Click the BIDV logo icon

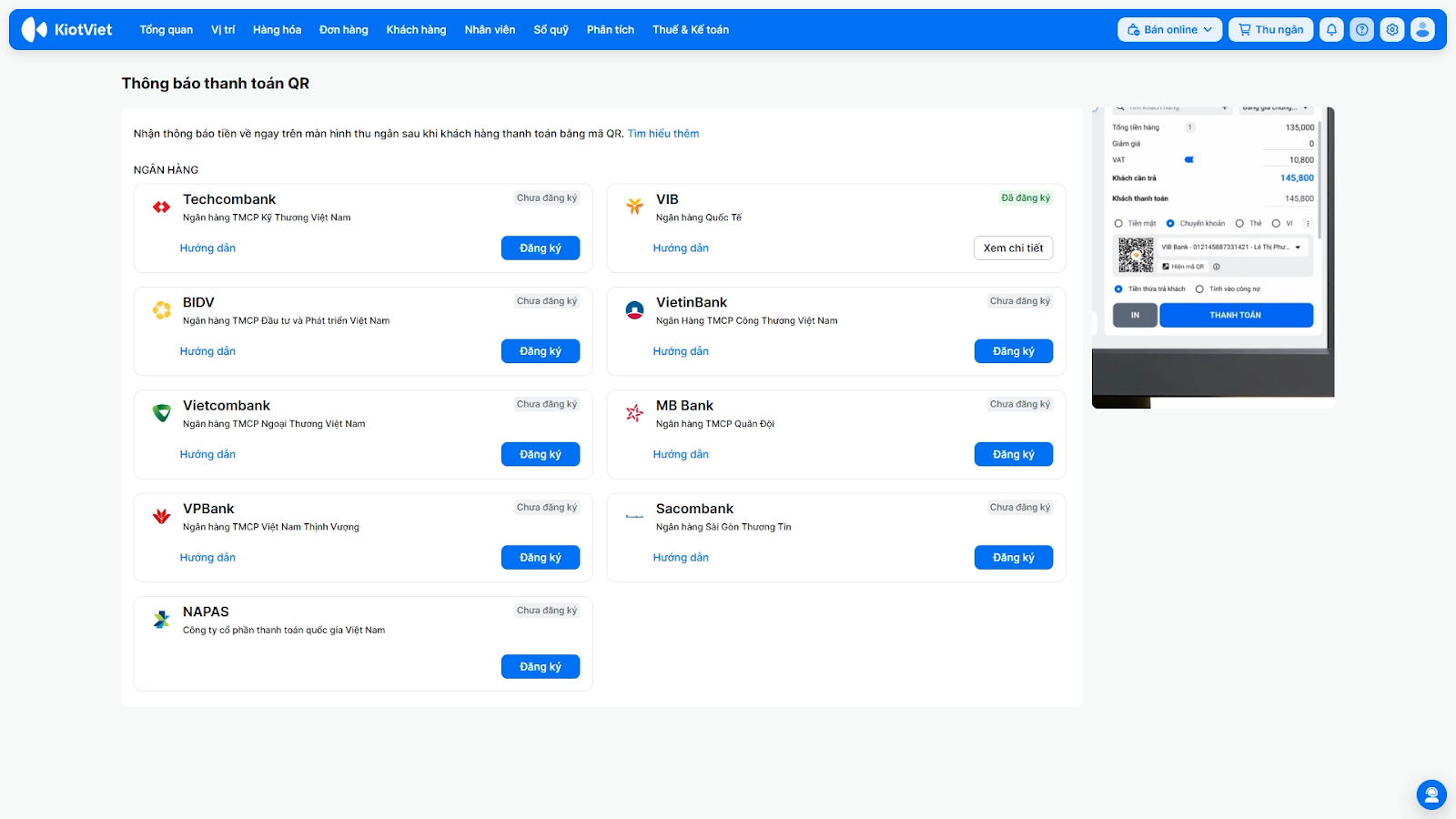(x=162, y=310)
